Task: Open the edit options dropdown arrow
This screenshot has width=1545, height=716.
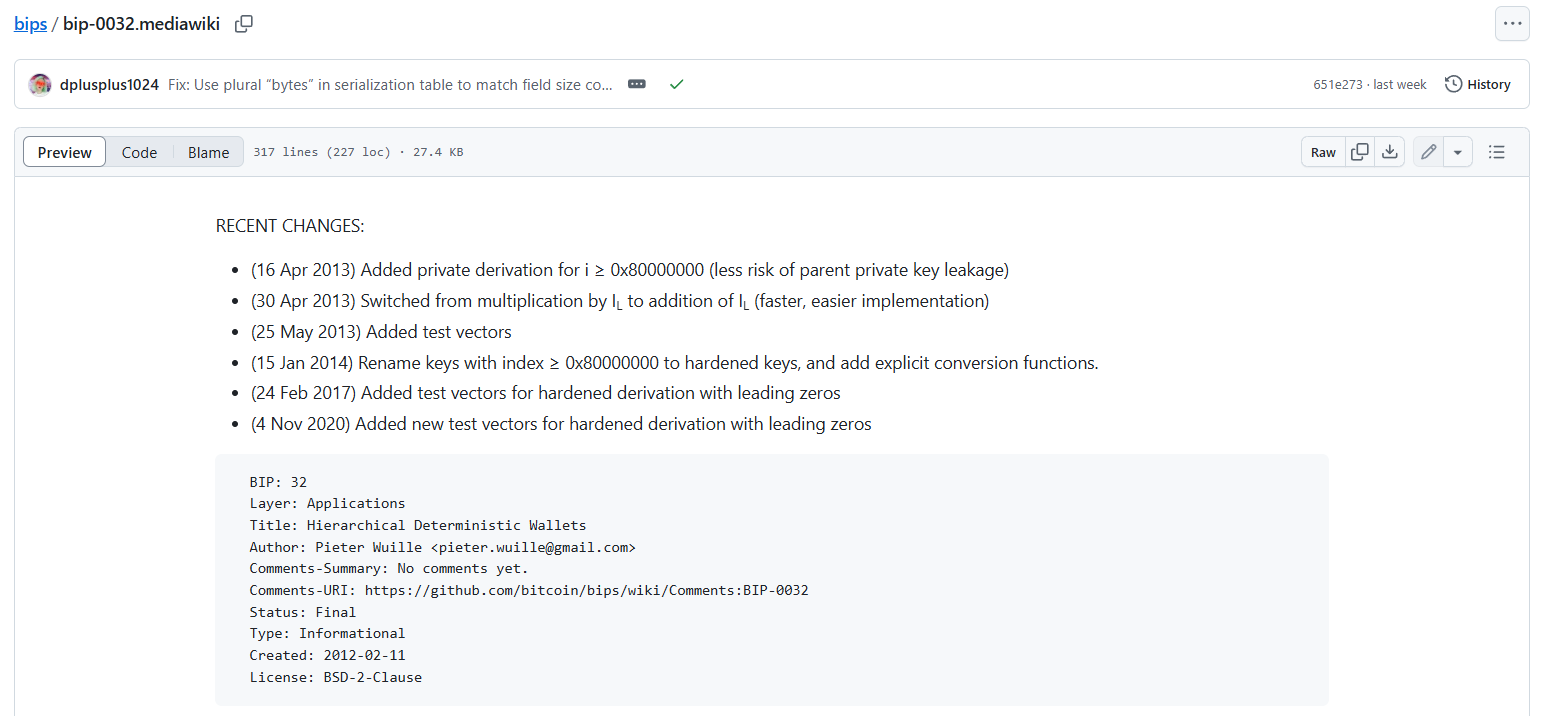Action: tap(1457, 152)
